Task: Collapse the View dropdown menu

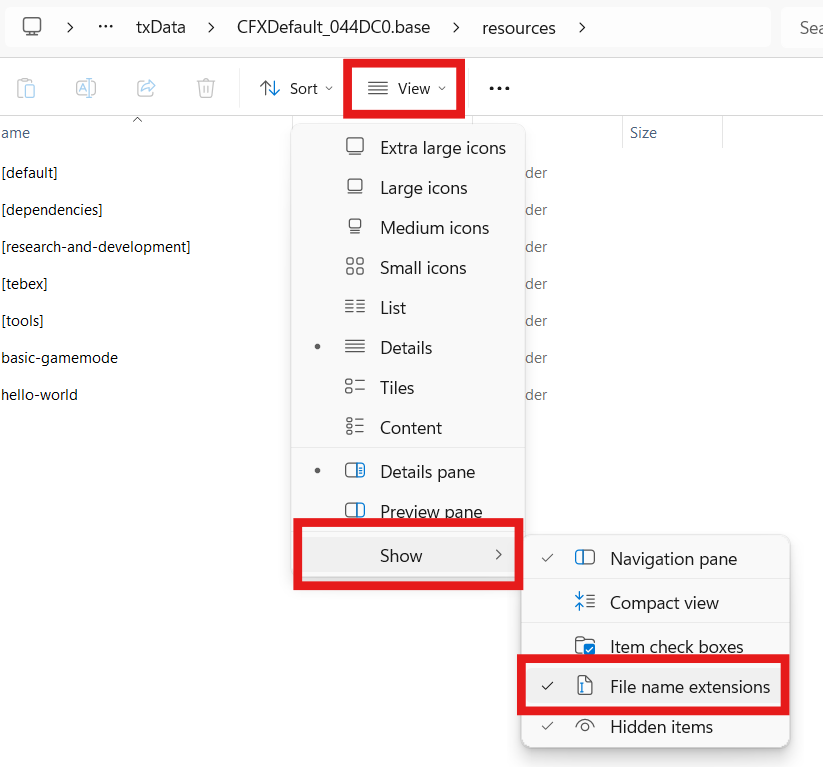Action: pos(406,88)
